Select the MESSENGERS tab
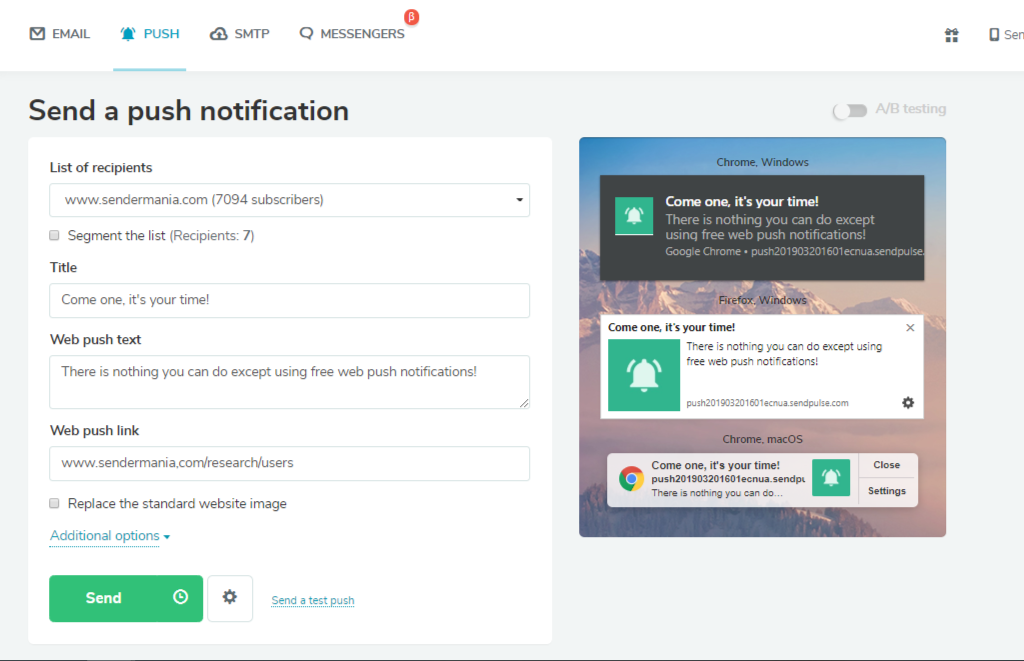The image size is (1024, 661). (356, 33)
